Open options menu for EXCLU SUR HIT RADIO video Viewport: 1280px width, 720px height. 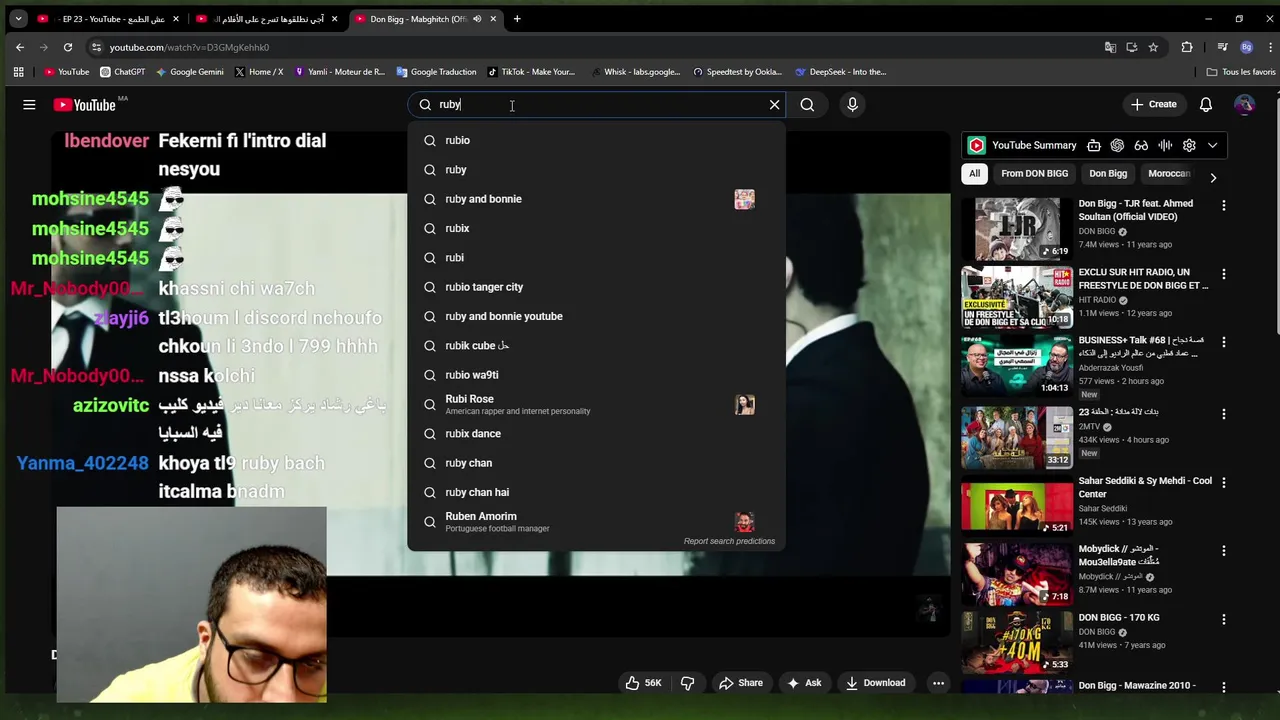point(1224,274)
